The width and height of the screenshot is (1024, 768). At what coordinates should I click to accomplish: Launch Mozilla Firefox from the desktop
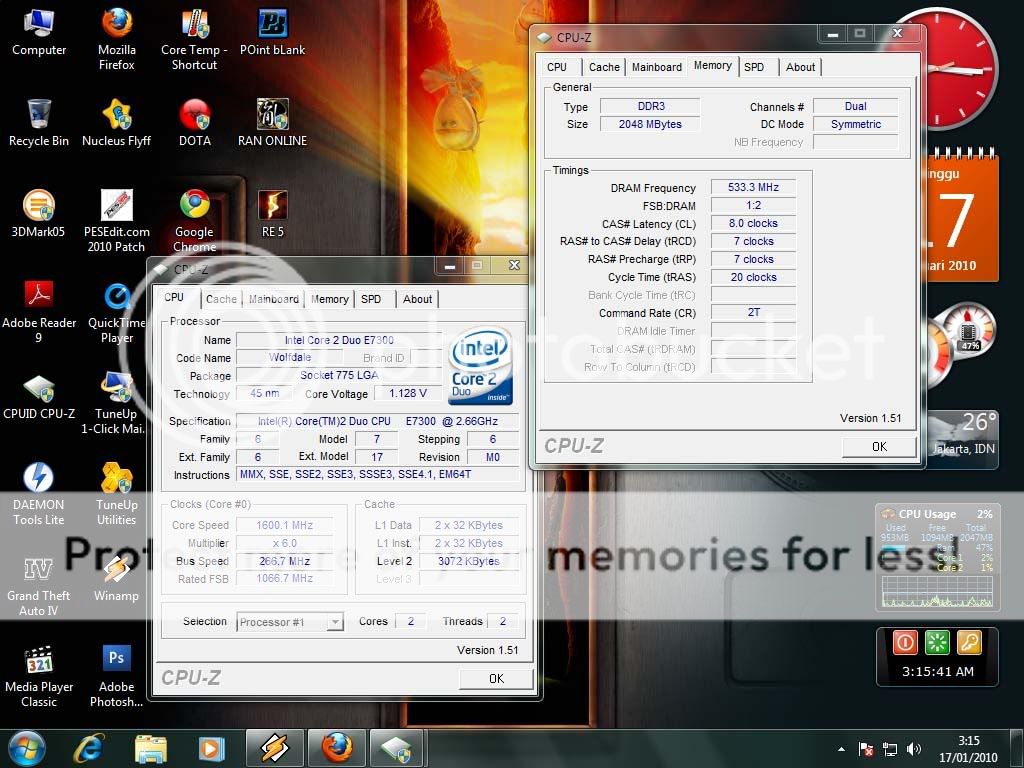tap(117, 38)
